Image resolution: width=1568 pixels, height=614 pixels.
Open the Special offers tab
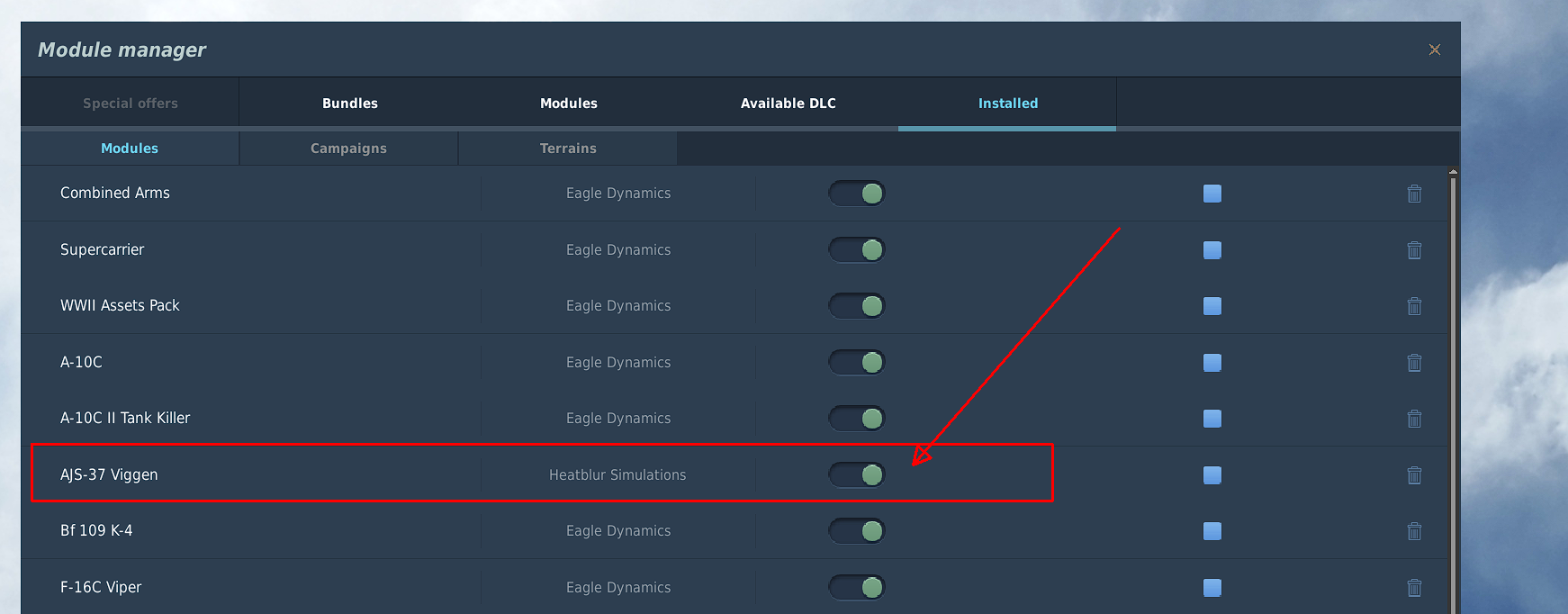(x=131, y=104)
